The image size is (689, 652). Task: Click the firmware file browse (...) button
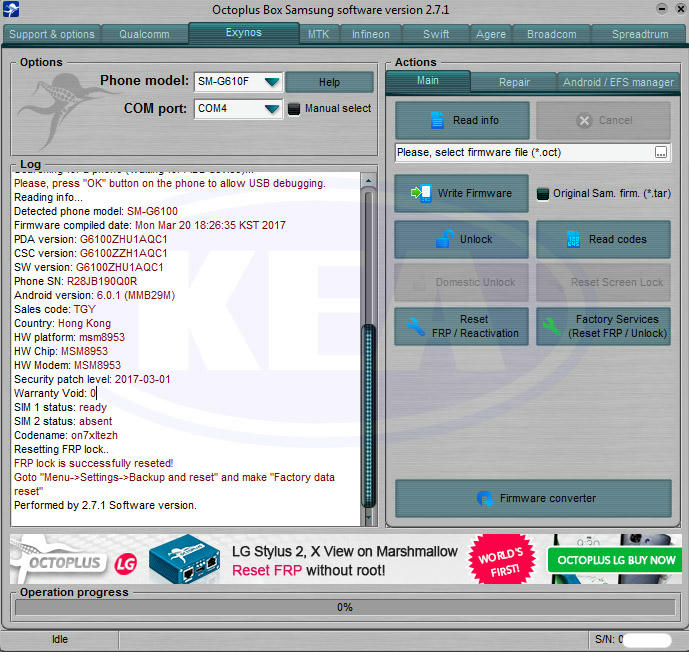660,152
